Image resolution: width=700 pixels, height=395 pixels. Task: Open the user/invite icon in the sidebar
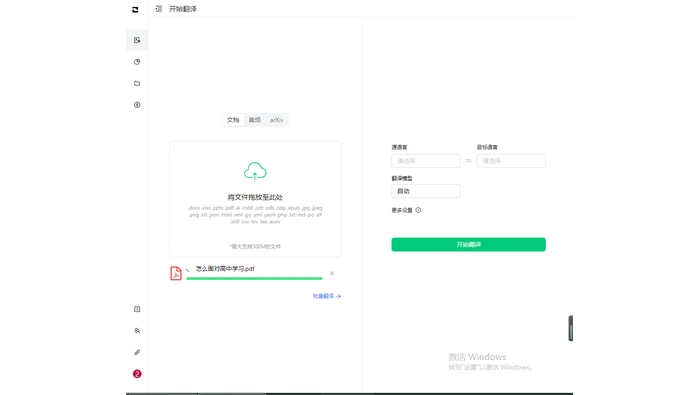pos(137,331)
